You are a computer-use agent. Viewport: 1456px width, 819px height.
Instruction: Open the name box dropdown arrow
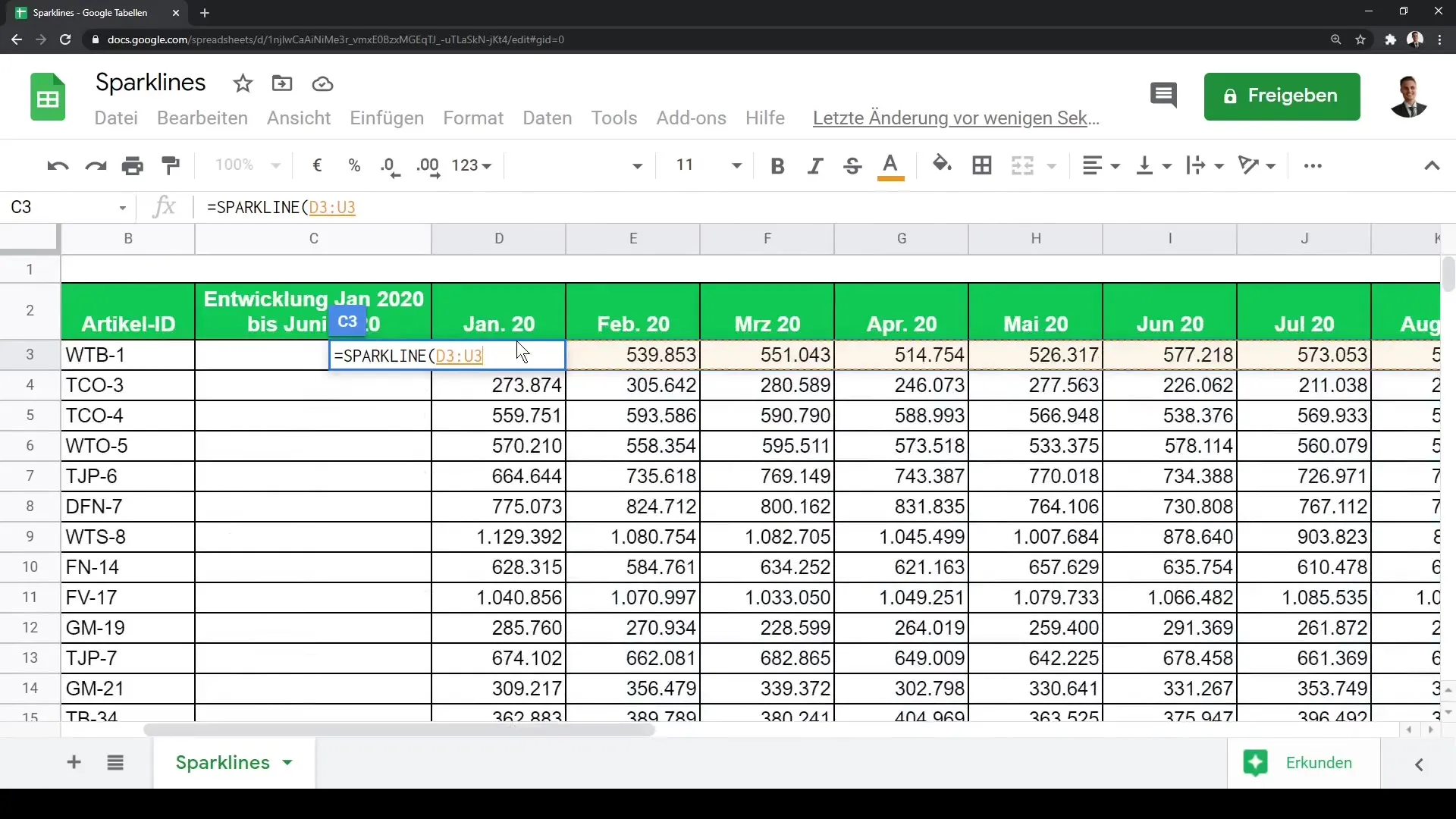[x=122, y=208]
